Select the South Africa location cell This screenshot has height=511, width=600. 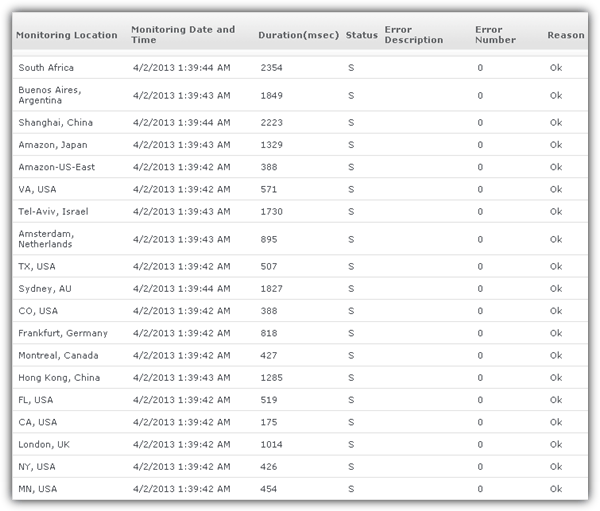pos(46,68)
